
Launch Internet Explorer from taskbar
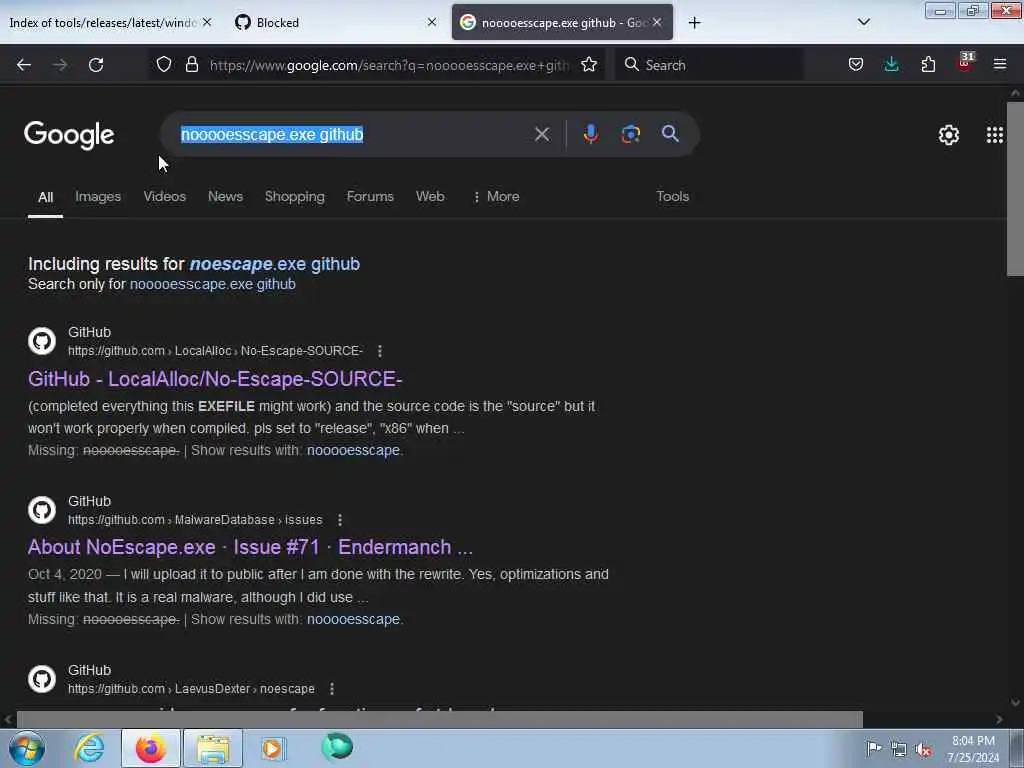(89, 748)
